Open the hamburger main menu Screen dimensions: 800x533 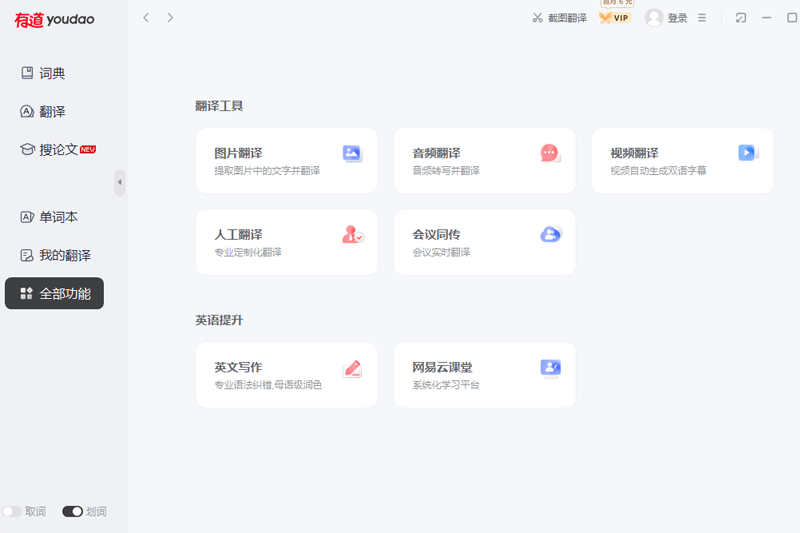(x=702, y=18)
